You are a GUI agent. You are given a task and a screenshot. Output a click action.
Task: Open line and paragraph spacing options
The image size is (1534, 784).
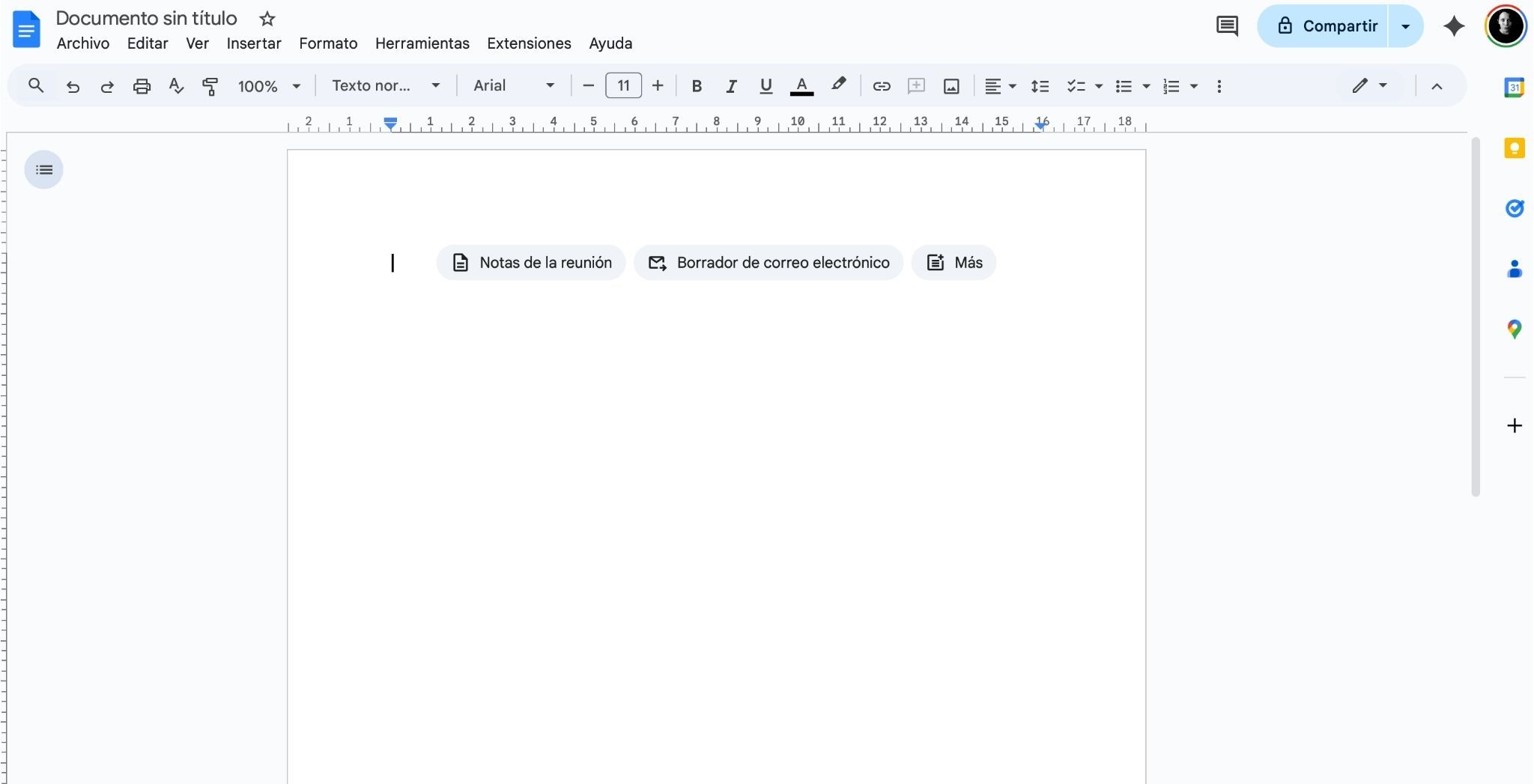click(1040, 86)
